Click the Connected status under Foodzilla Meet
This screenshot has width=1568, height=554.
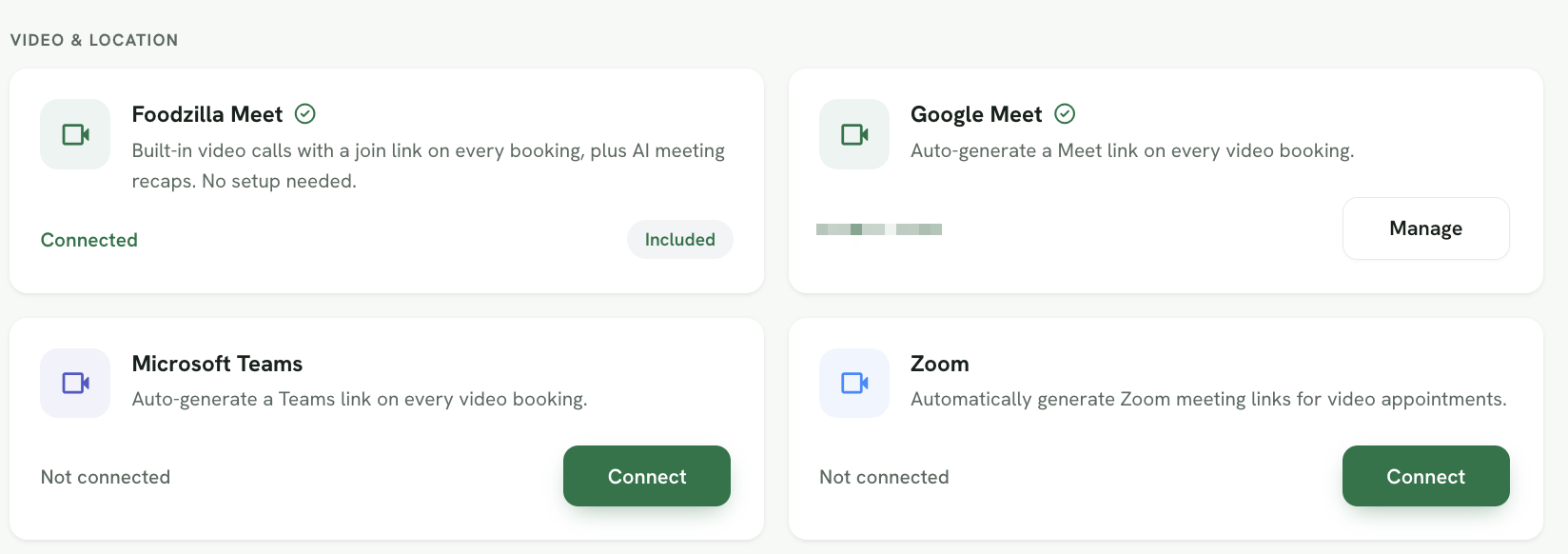click(89, 240)
